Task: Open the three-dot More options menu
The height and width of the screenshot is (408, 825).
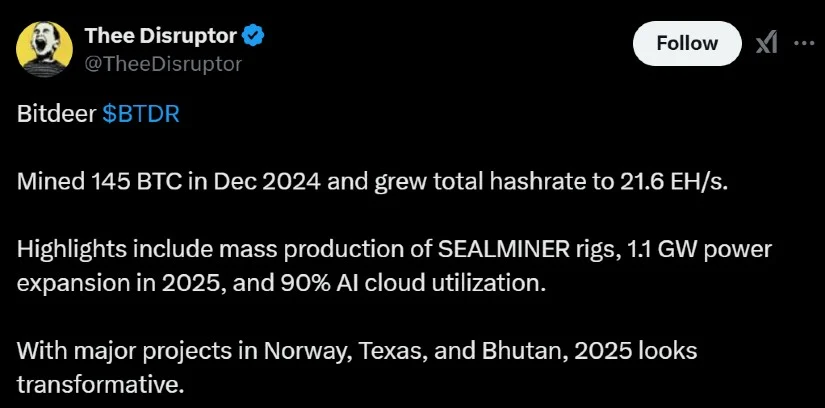Action: [804, 44]
